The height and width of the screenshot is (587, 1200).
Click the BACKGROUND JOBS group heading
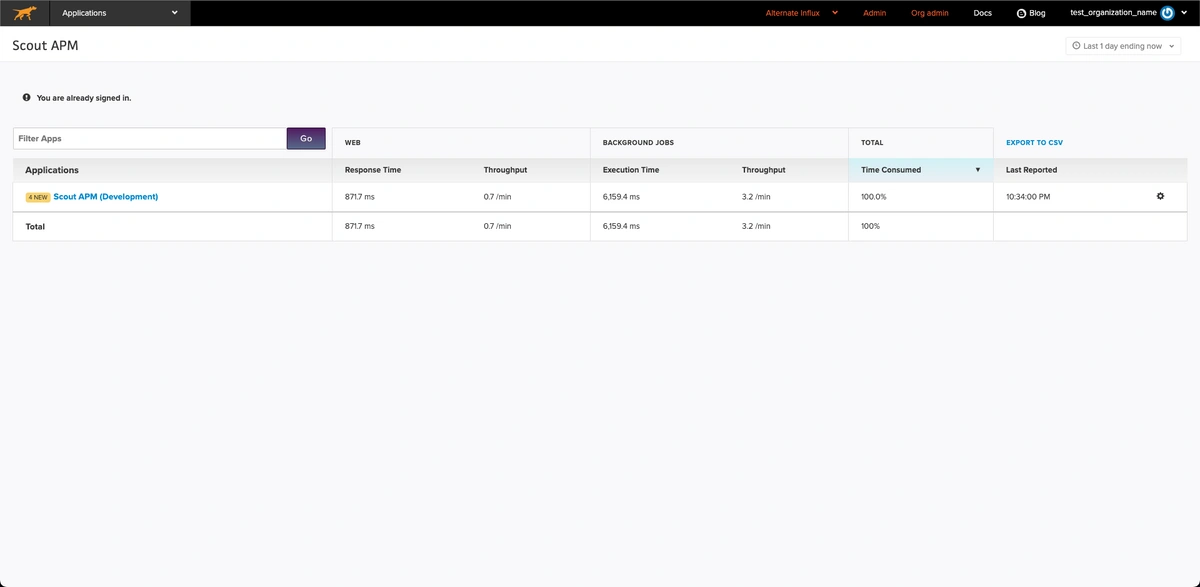coord(638,143)
